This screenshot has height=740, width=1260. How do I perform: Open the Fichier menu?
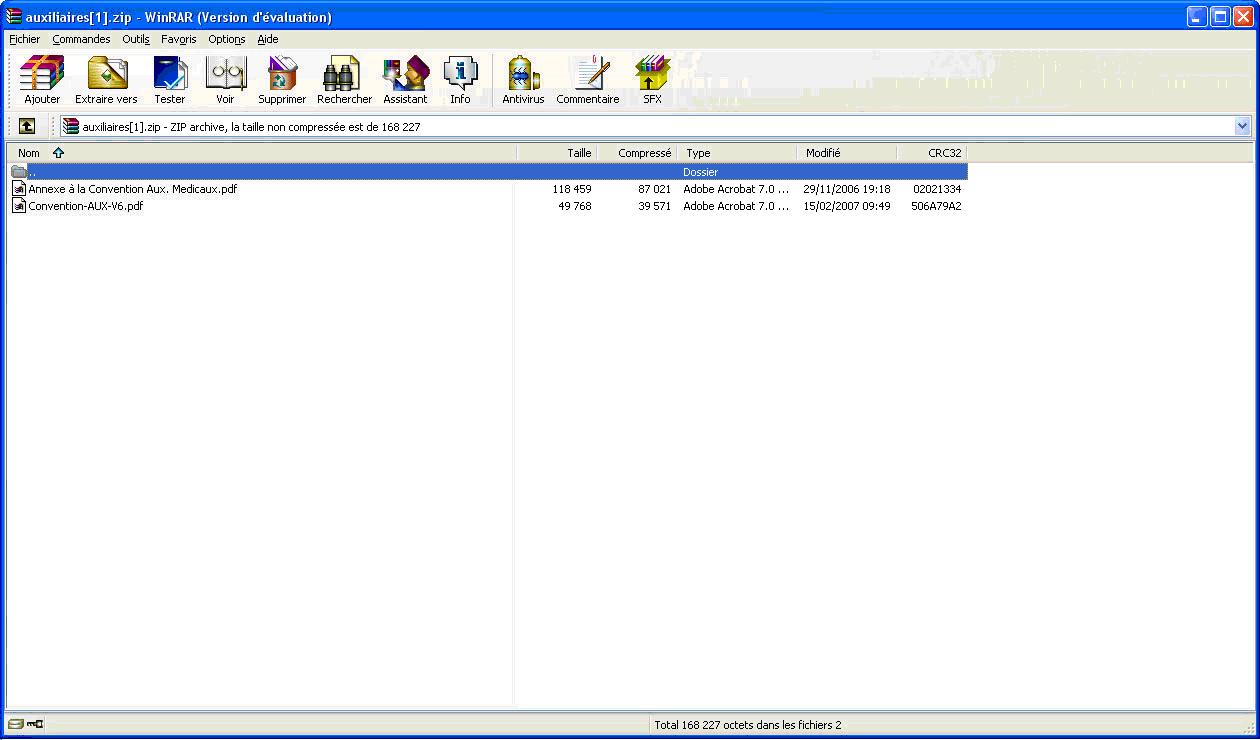pyautogui.click(x=25, y=39)
